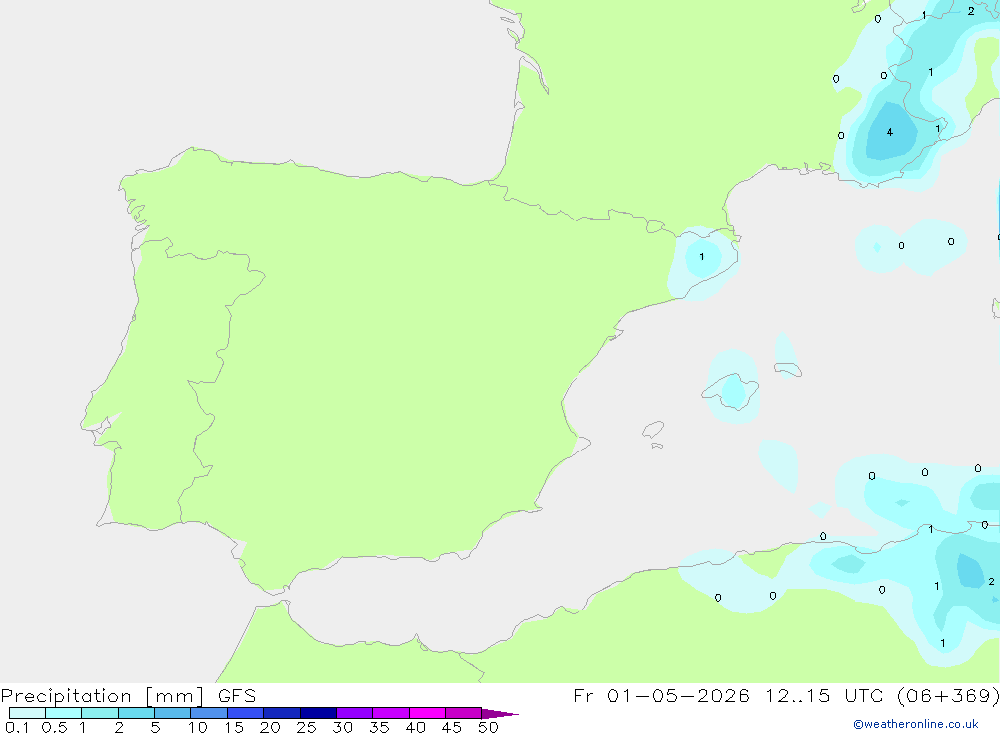Click the swatch between 45 and 50
Image resolution: width=1000 pixels, height=733 pixels.
[463, 713]
